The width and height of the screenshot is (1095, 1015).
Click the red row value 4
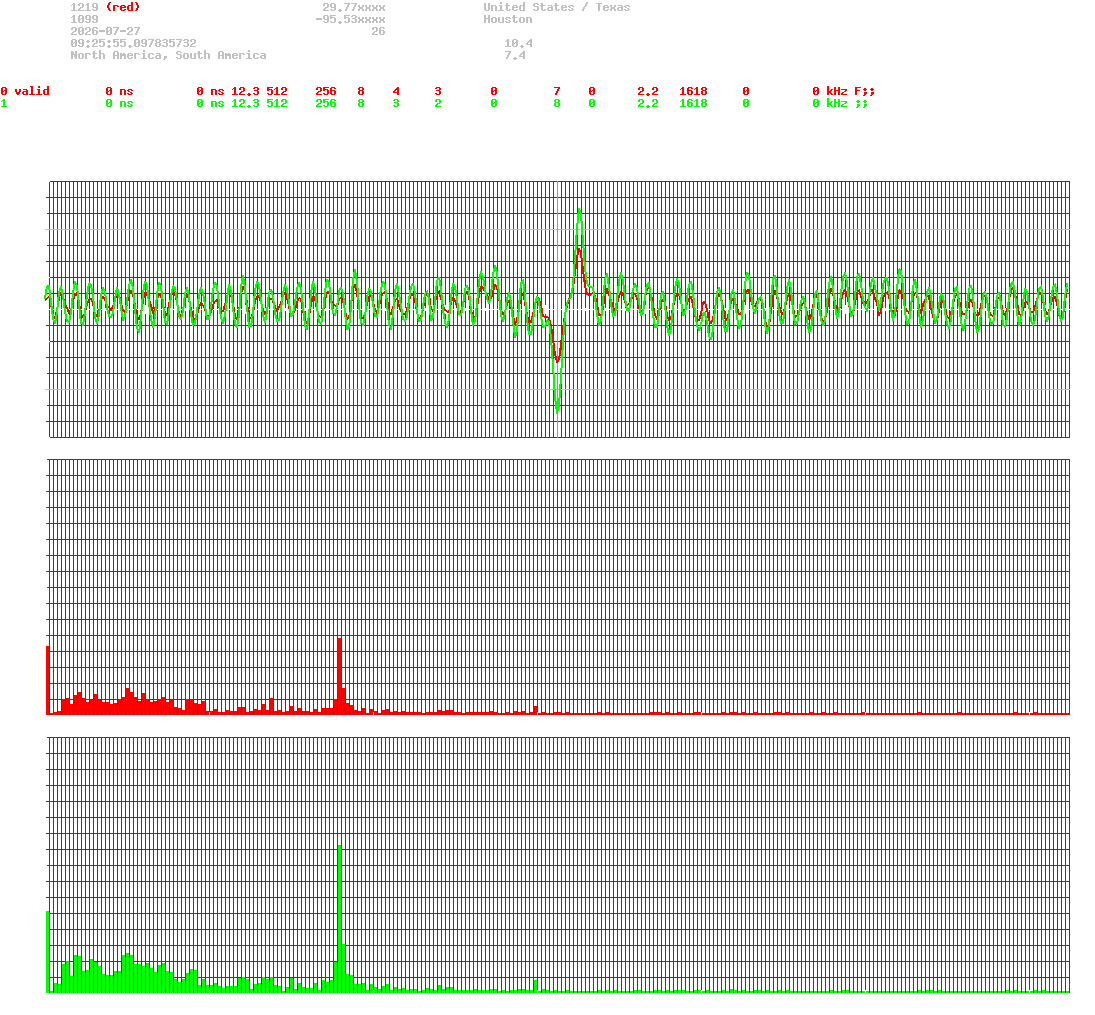pos(396,92)
